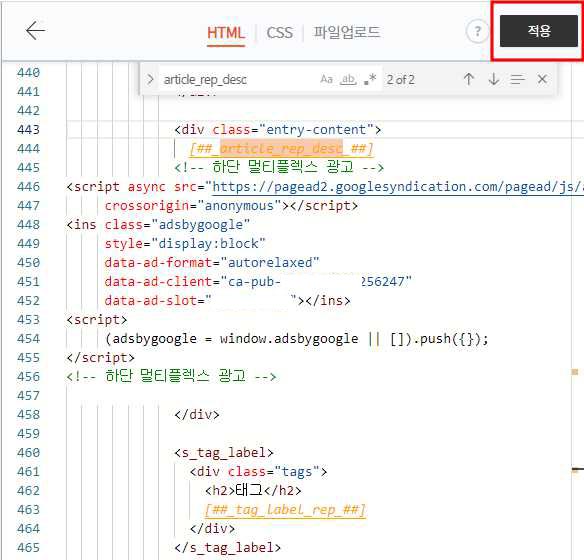The image size is (584, 560).
Task: Toggle regular expression search option
Action: 371,79
